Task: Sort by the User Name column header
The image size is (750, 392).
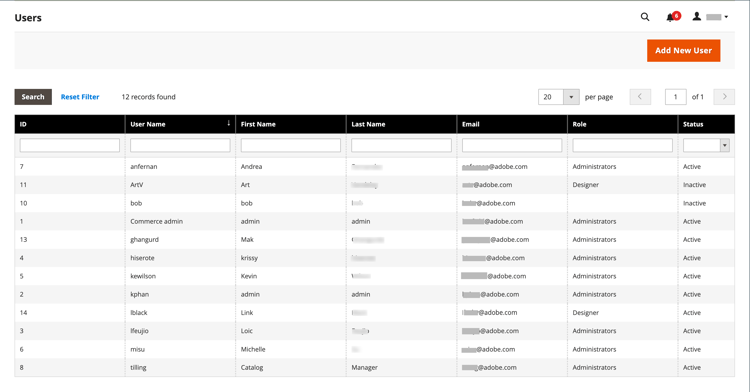Action: [x=180, y=124]
